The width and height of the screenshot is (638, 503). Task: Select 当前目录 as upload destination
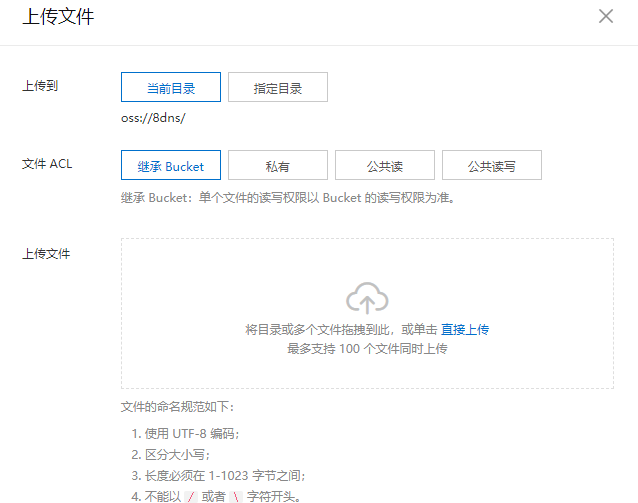point(170,88)
